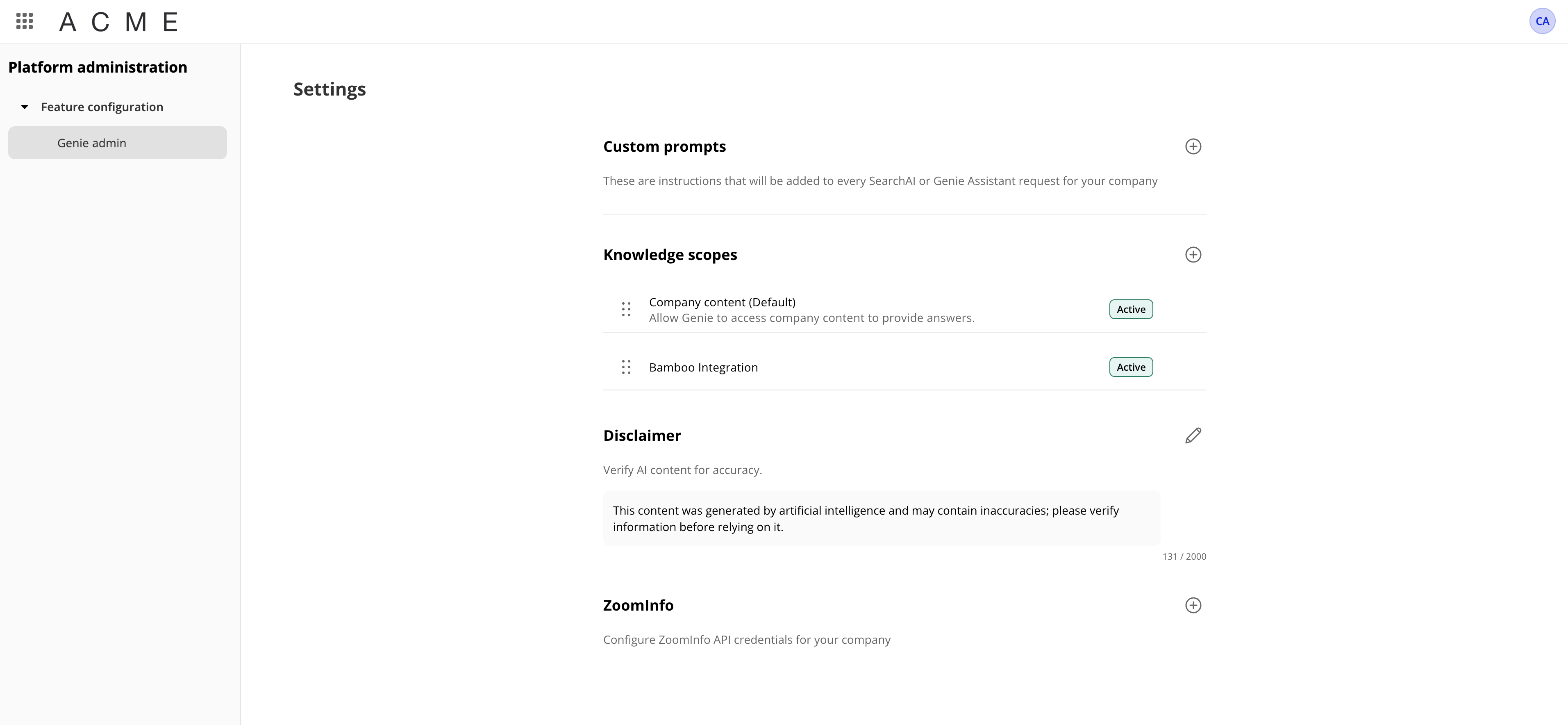Open the Company content (Default) scope
The image size is (1568, 725).
(722, 303)
